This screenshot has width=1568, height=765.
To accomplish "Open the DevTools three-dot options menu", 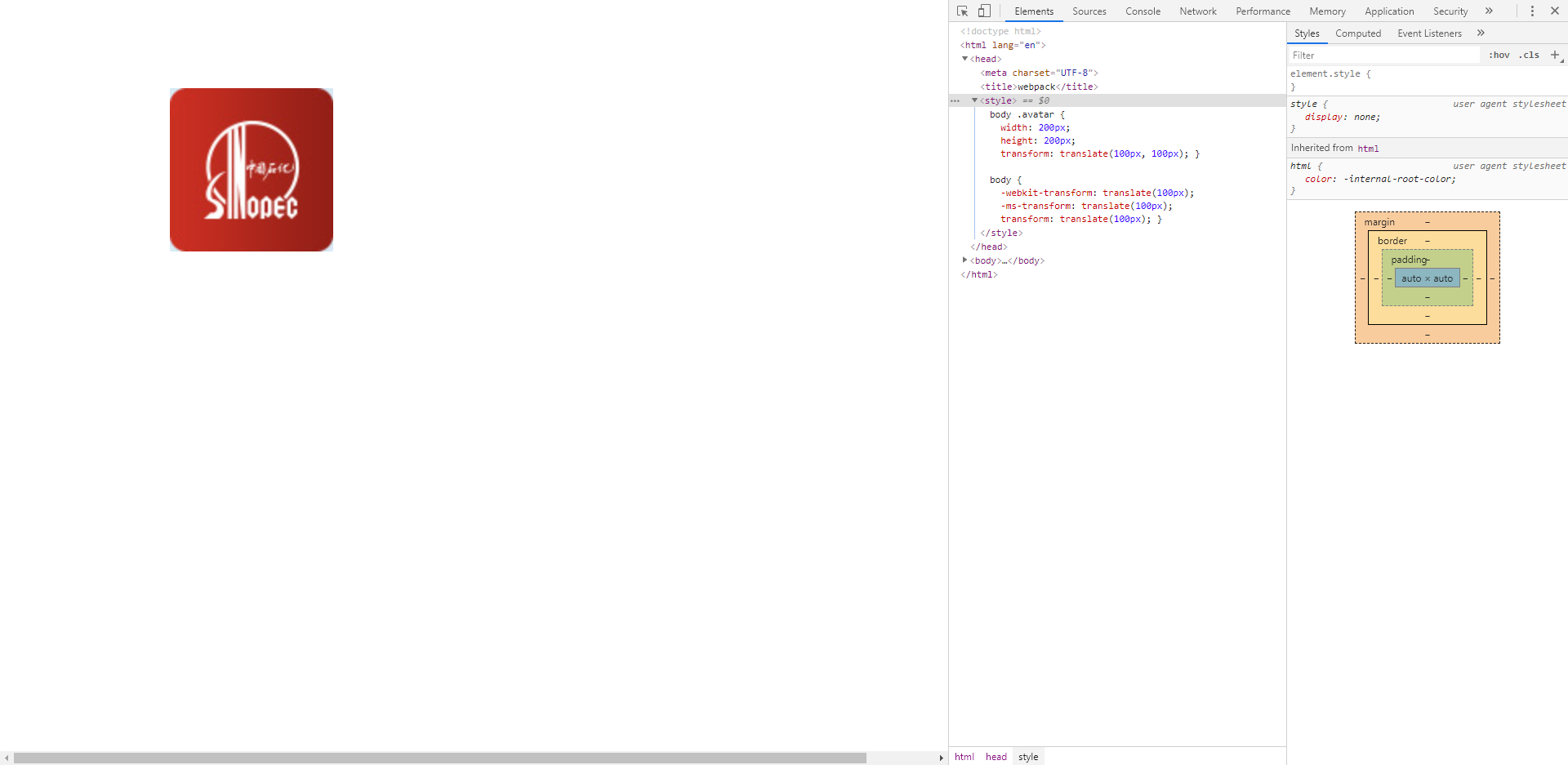I will (1532, 11).
